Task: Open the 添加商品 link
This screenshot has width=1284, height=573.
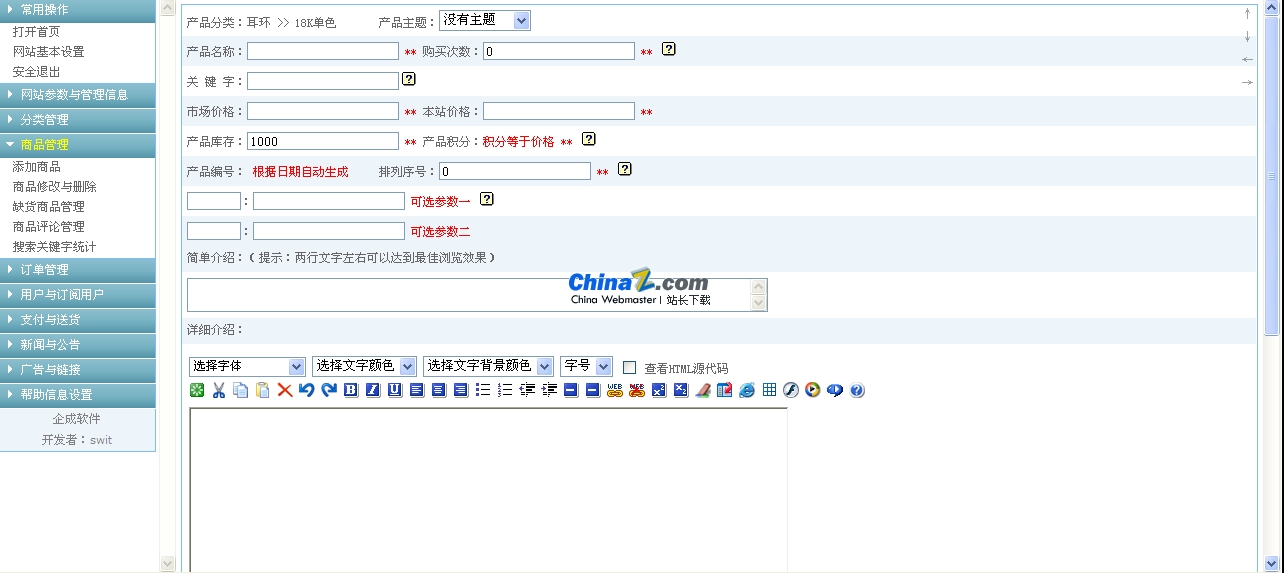Action: [36, 167]
